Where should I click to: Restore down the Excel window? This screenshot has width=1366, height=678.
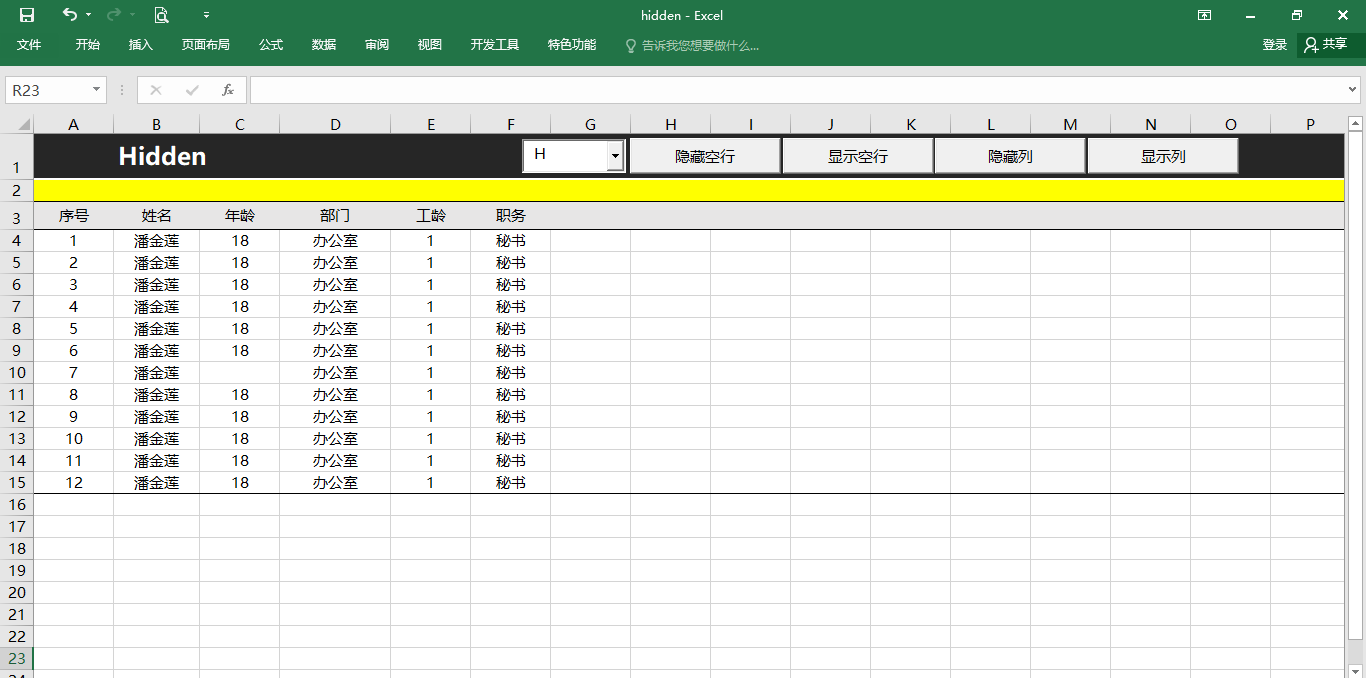pos(1297,15)
